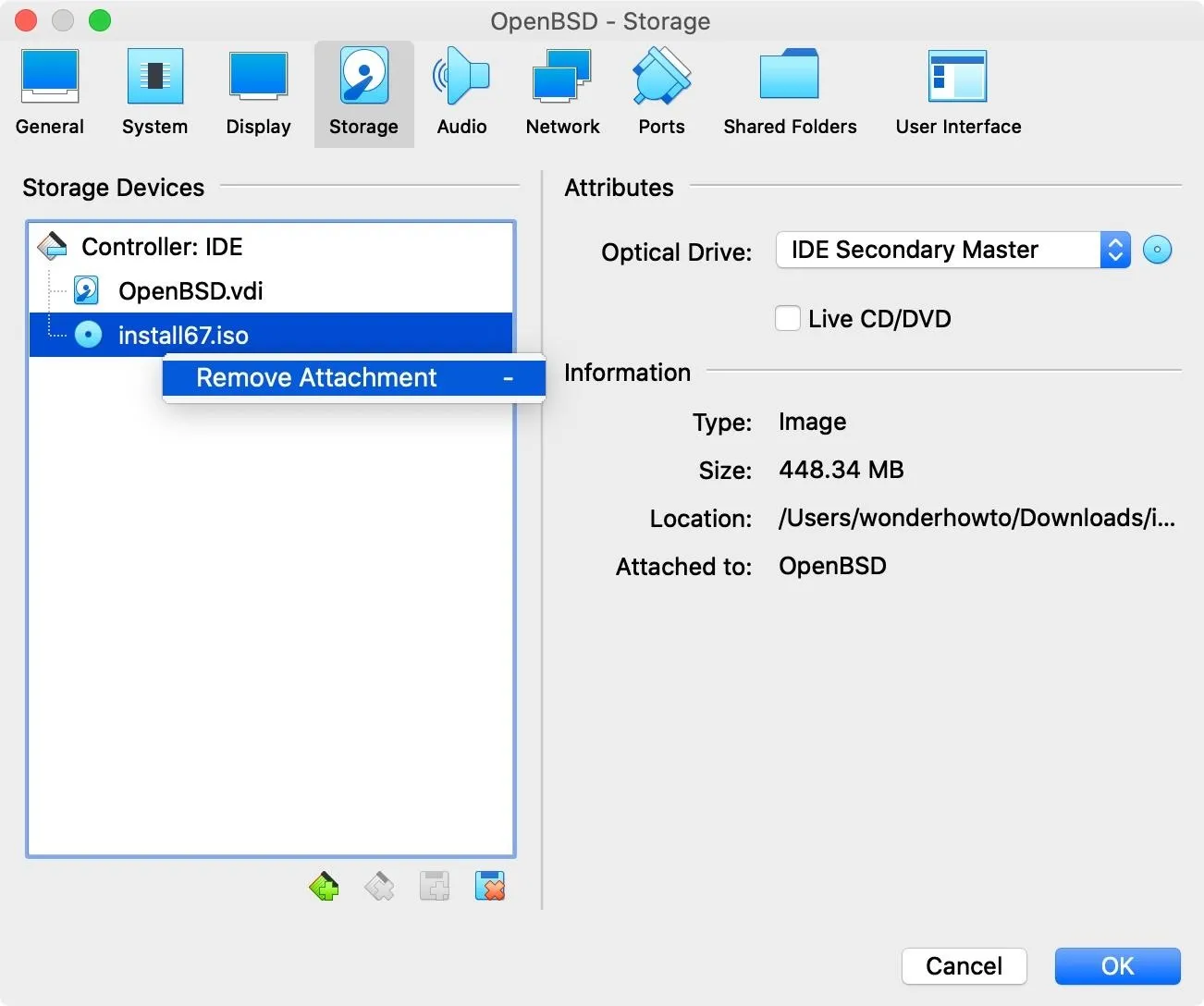Open the System settings tab
The height and width of the screenshot is (1006, 1204).
(154, 93)
